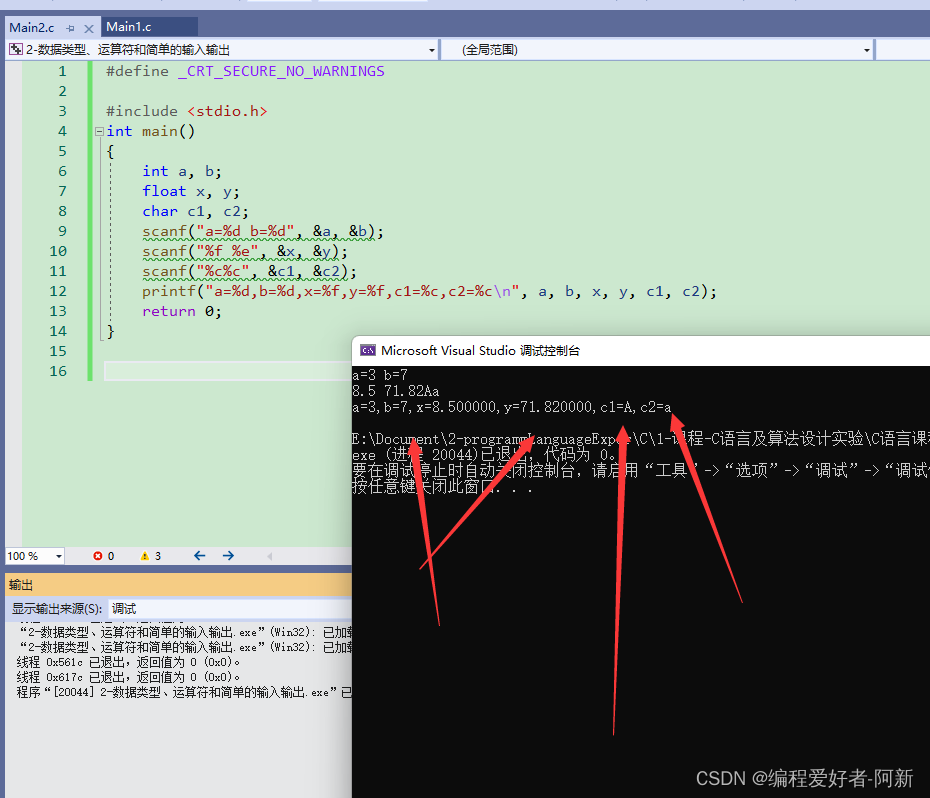The image size is (930, 798).
Task: Click the 'return 0;' statement
Action: click(x=181, y=311)
